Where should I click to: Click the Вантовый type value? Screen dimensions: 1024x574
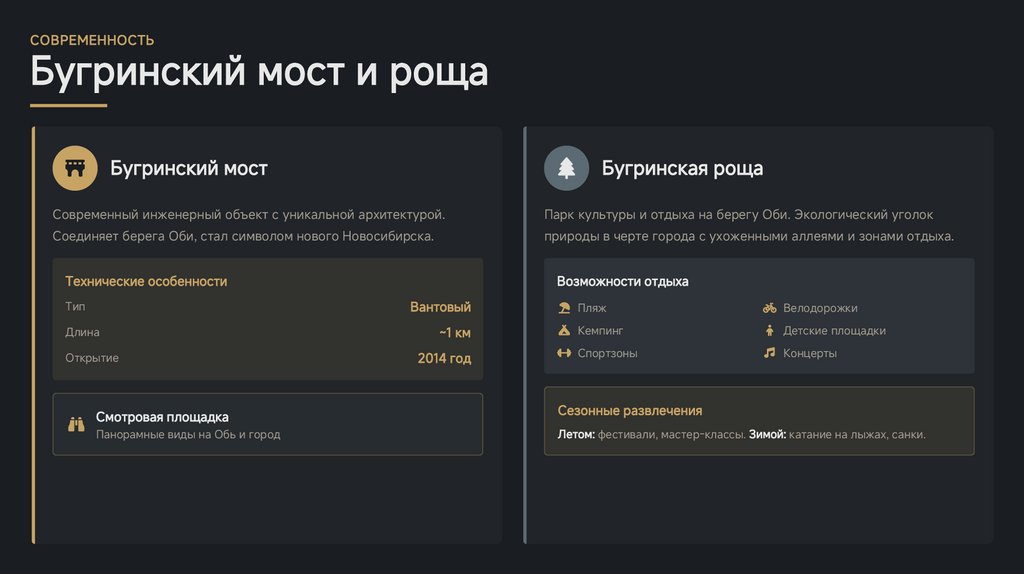pos(440,307)
